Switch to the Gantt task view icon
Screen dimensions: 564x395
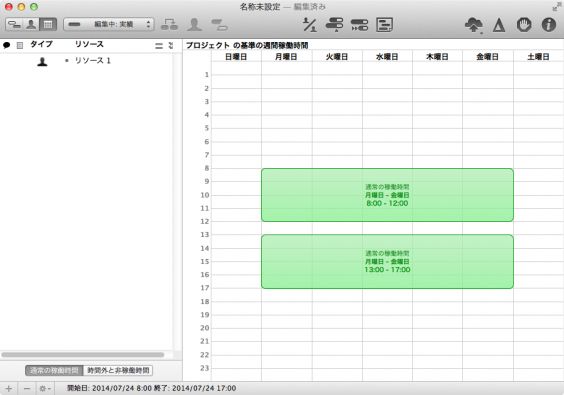[14, 24]
